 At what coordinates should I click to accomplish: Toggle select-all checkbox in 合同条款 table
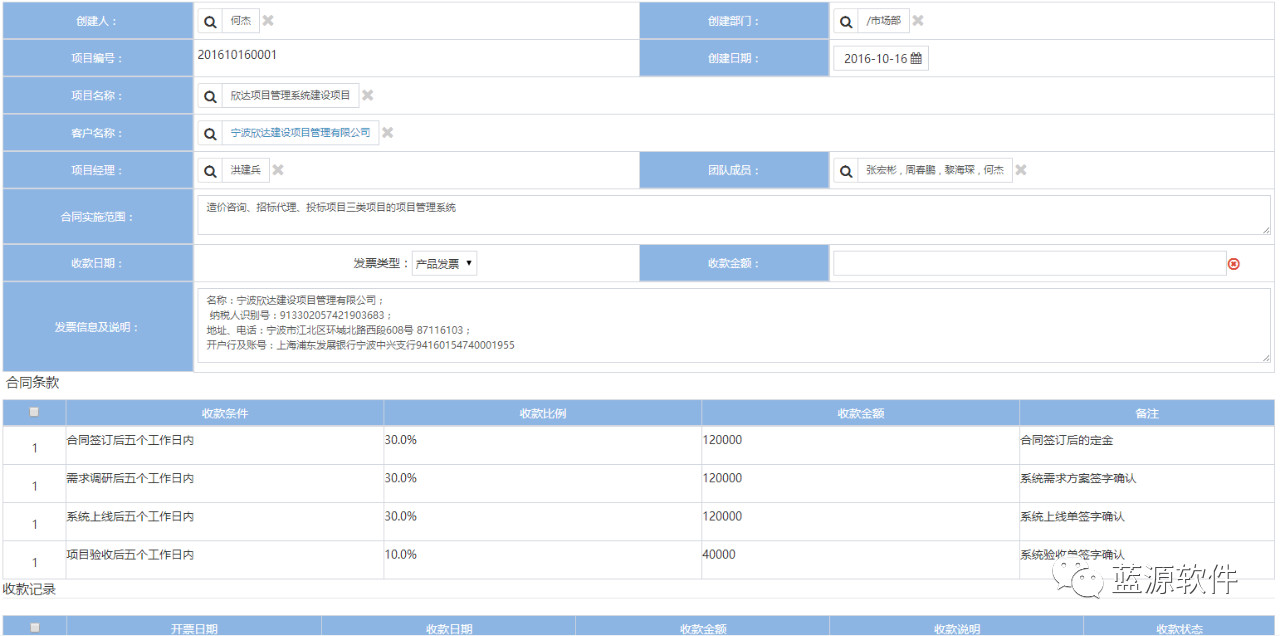[35, 412]
